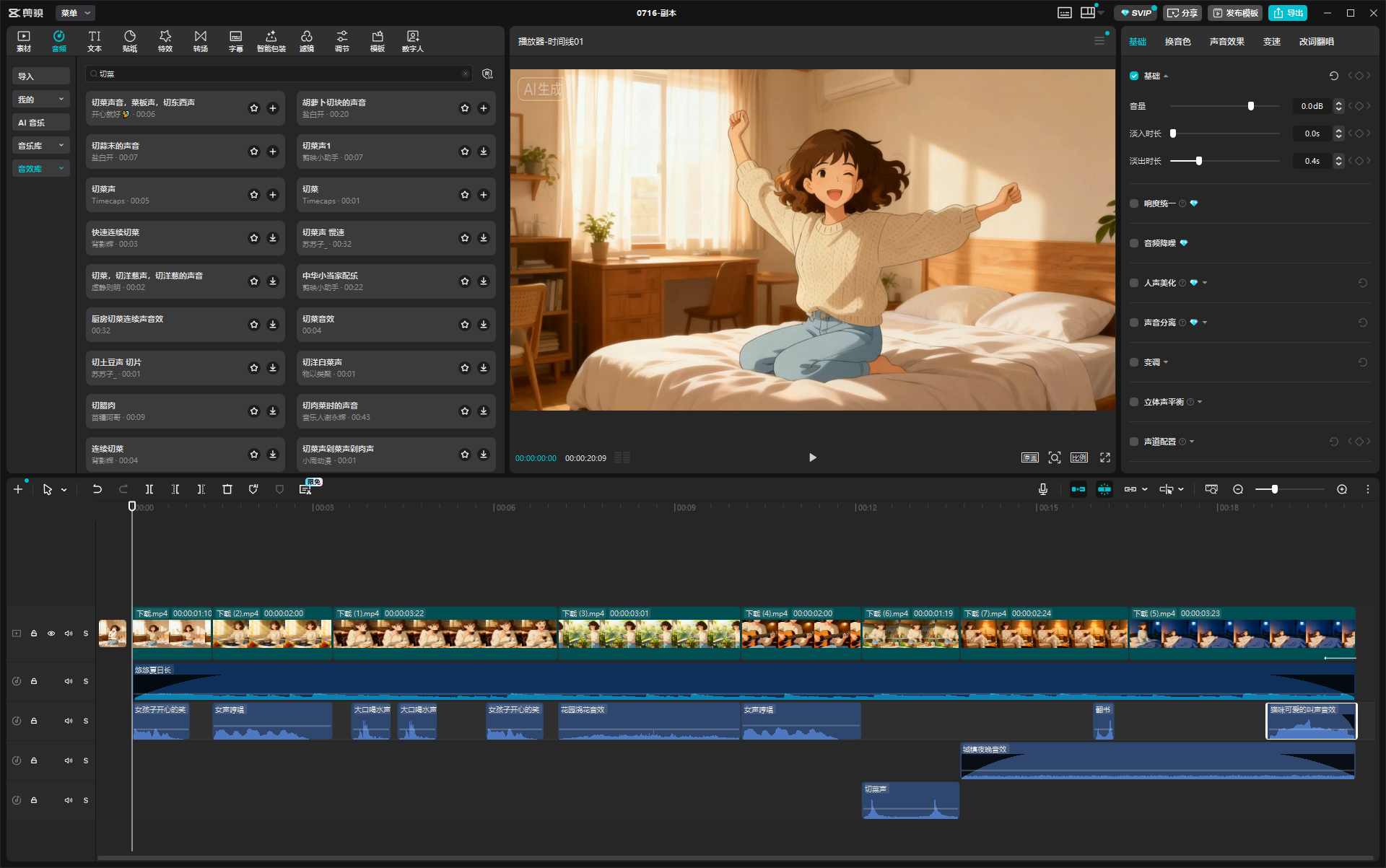
Task: Open the 特效 effects panel icon
Action: [x=165, y=40]
